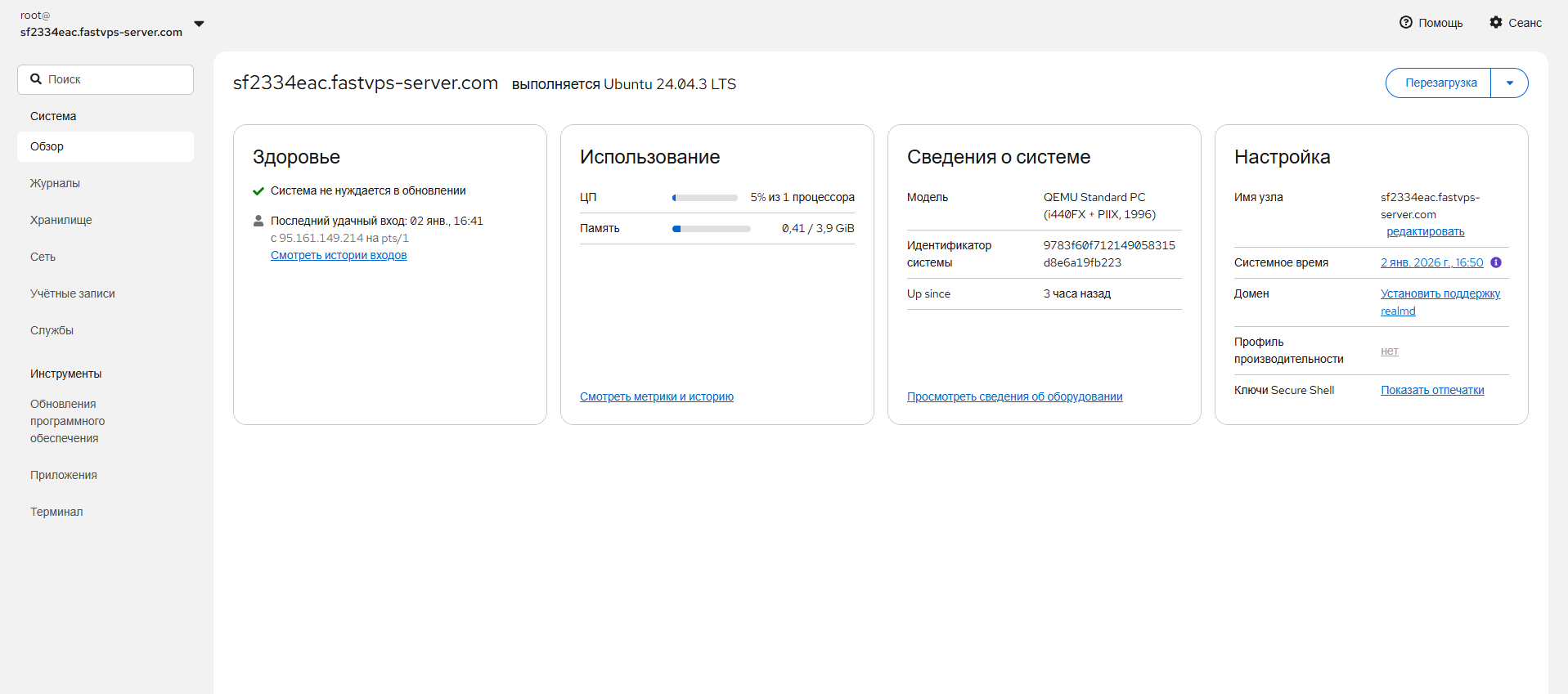Open Хранилище section
Screen dimensions: 1568x694
[106, 220]
